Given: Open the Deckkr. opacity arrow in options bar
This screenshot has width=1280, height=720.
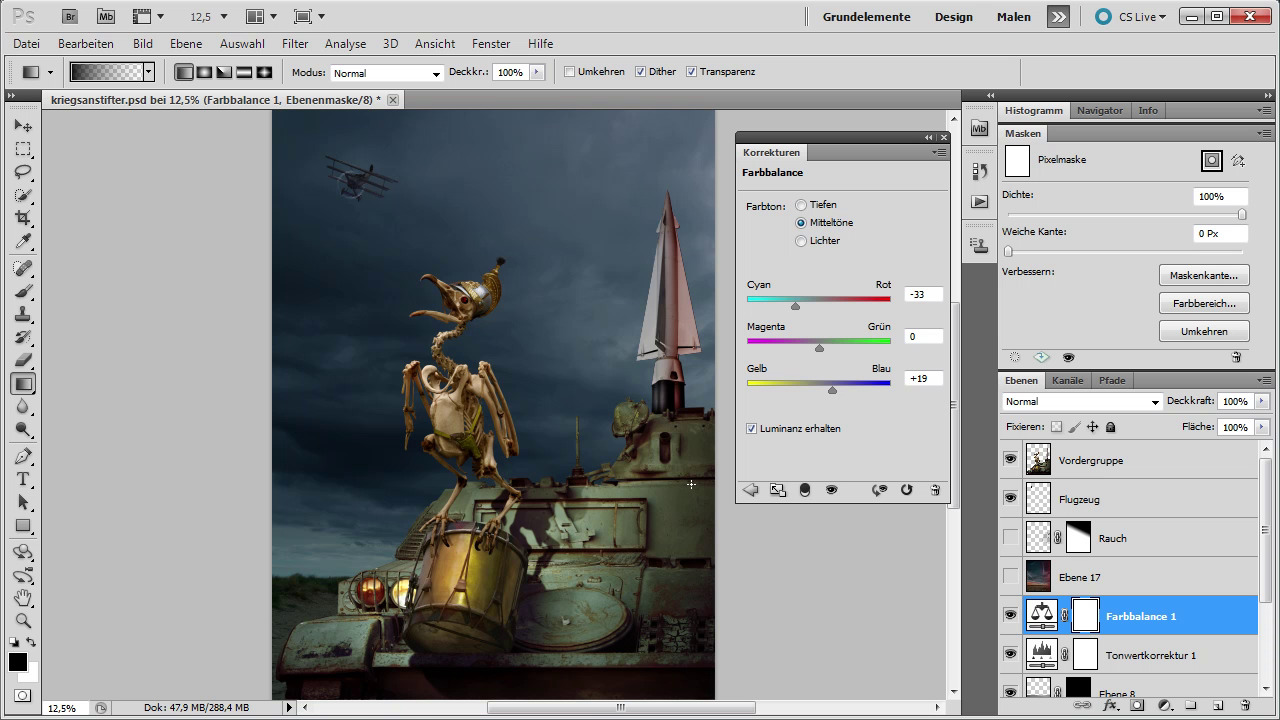Looking at the screenshot, I should click(x=537, y=72).
